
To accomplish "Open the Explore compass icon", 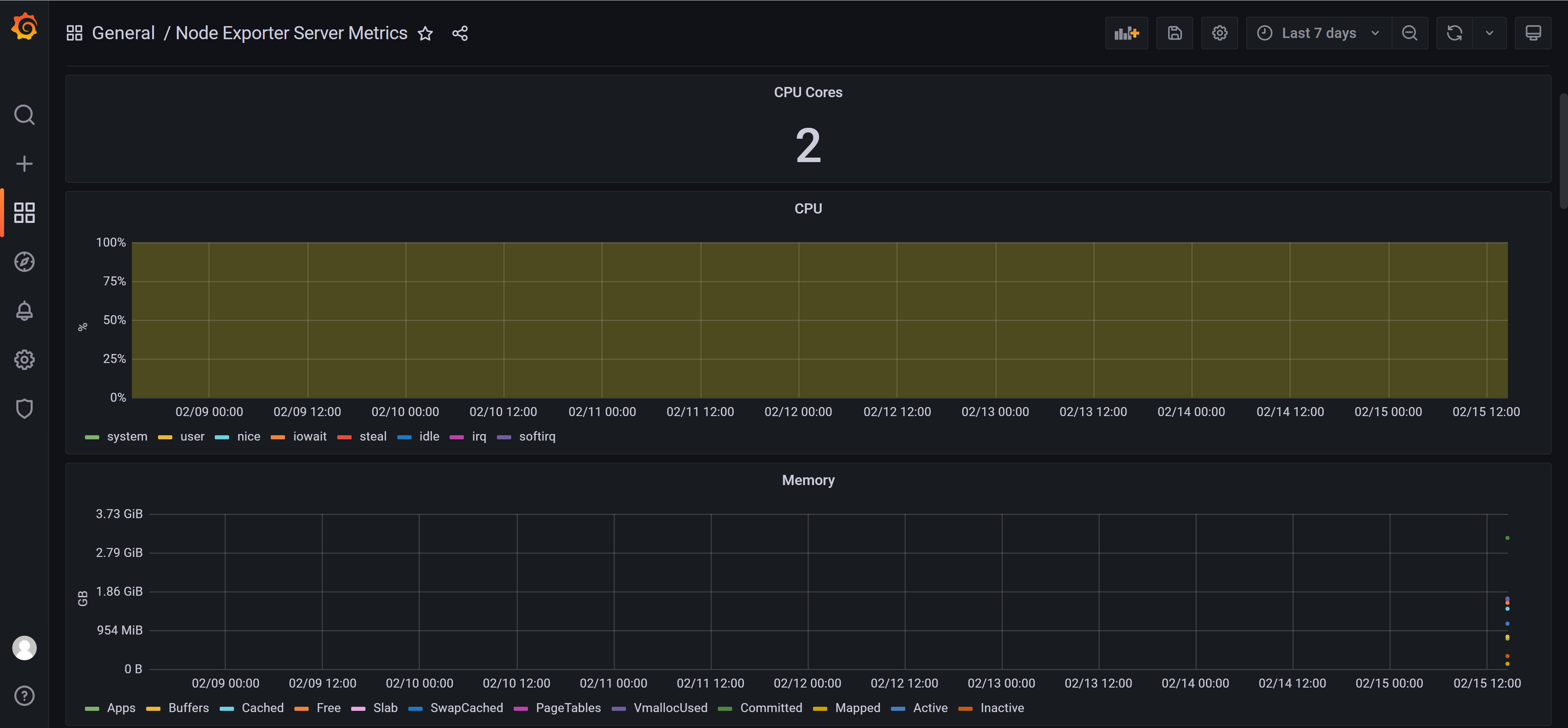I will [24, 262].
